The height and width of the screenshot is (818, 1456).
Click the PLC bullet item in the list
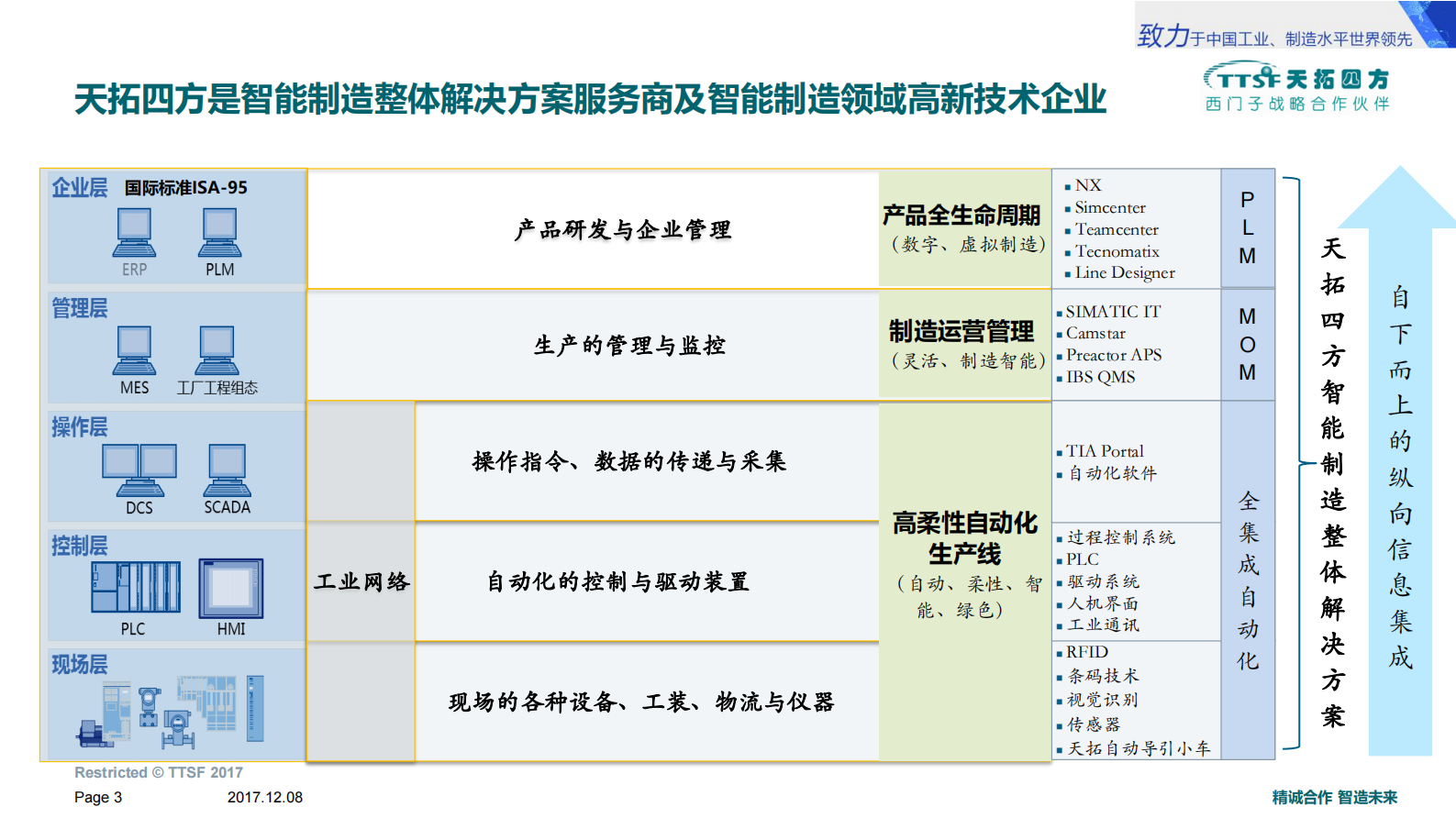coord(1077,559)
